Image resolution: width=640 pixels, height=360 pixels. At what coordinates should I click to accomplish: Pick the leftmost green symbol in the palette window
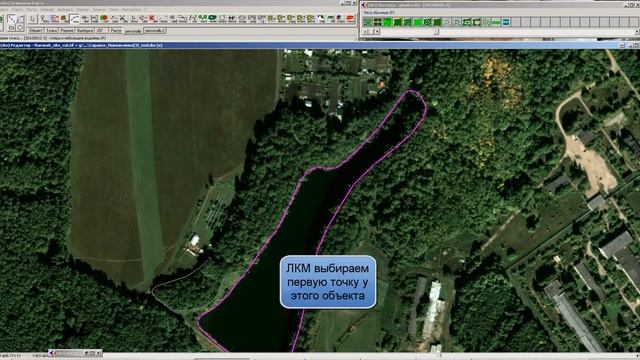tap(368, 22)
